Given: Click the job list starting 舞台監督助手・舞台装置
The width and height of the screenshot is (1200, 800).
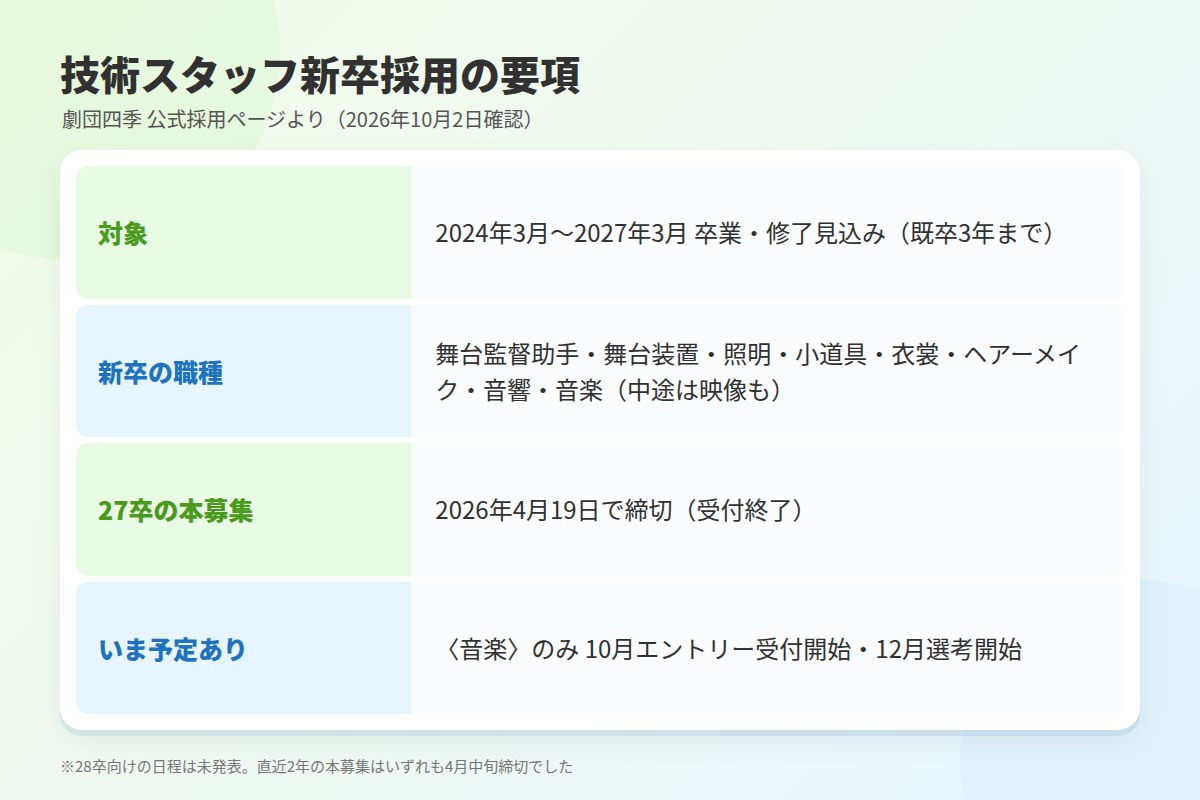Looking at the screenshot, I should click(758, 372).
